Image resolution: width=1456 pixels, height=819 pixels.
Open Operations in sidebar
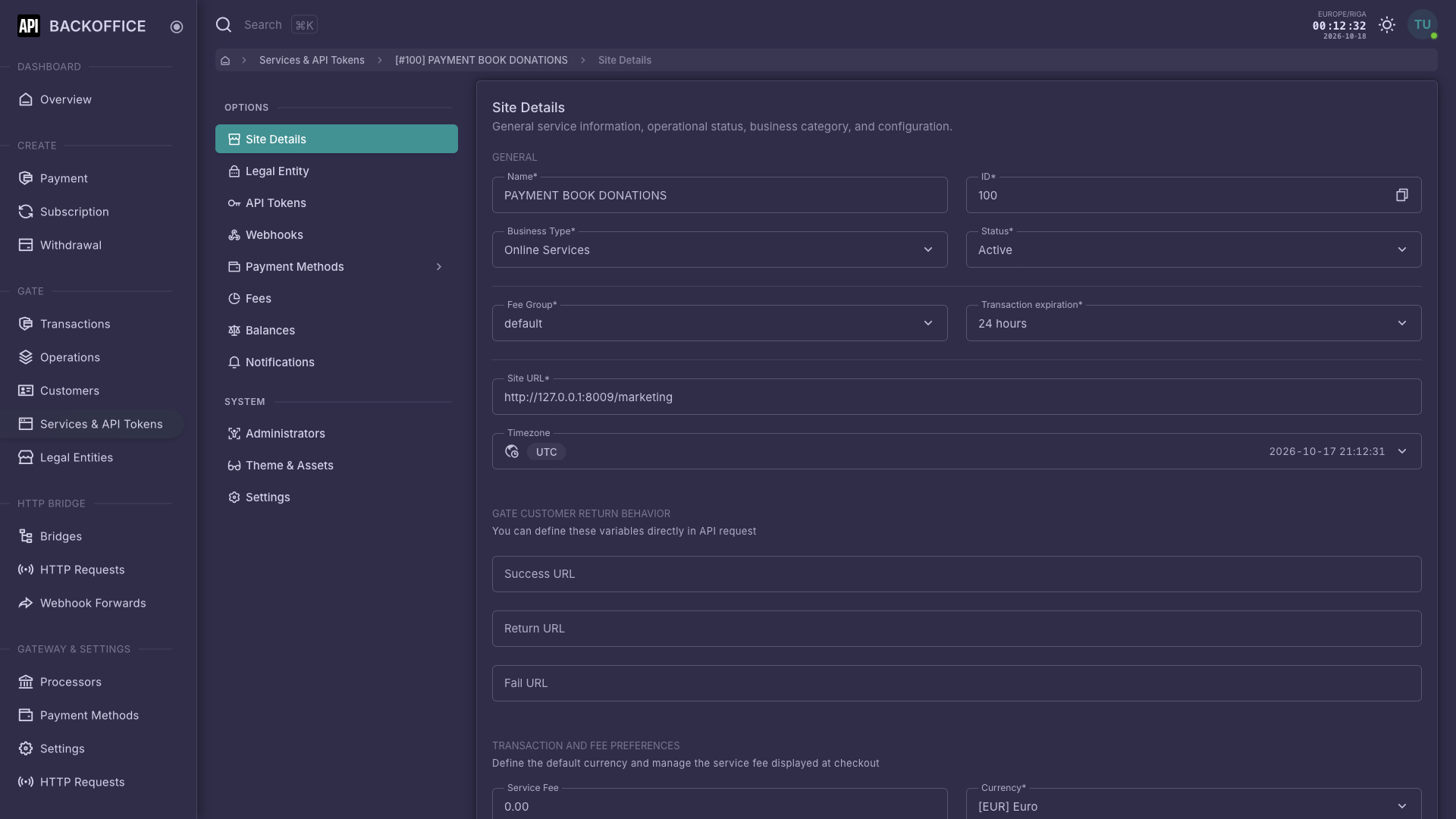point(93,357)
